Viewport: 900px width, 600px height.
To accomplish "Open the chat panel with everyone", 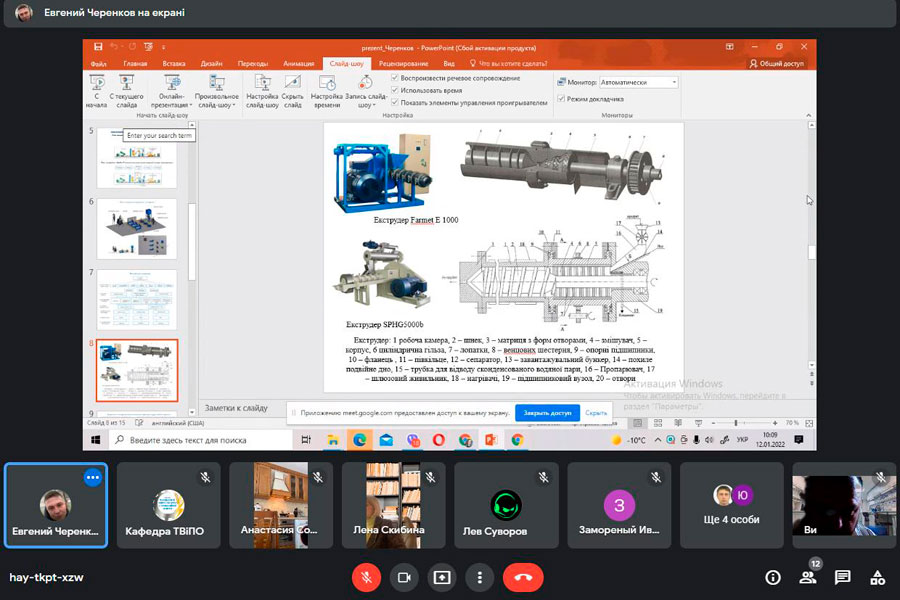I will tap(842, 577).
